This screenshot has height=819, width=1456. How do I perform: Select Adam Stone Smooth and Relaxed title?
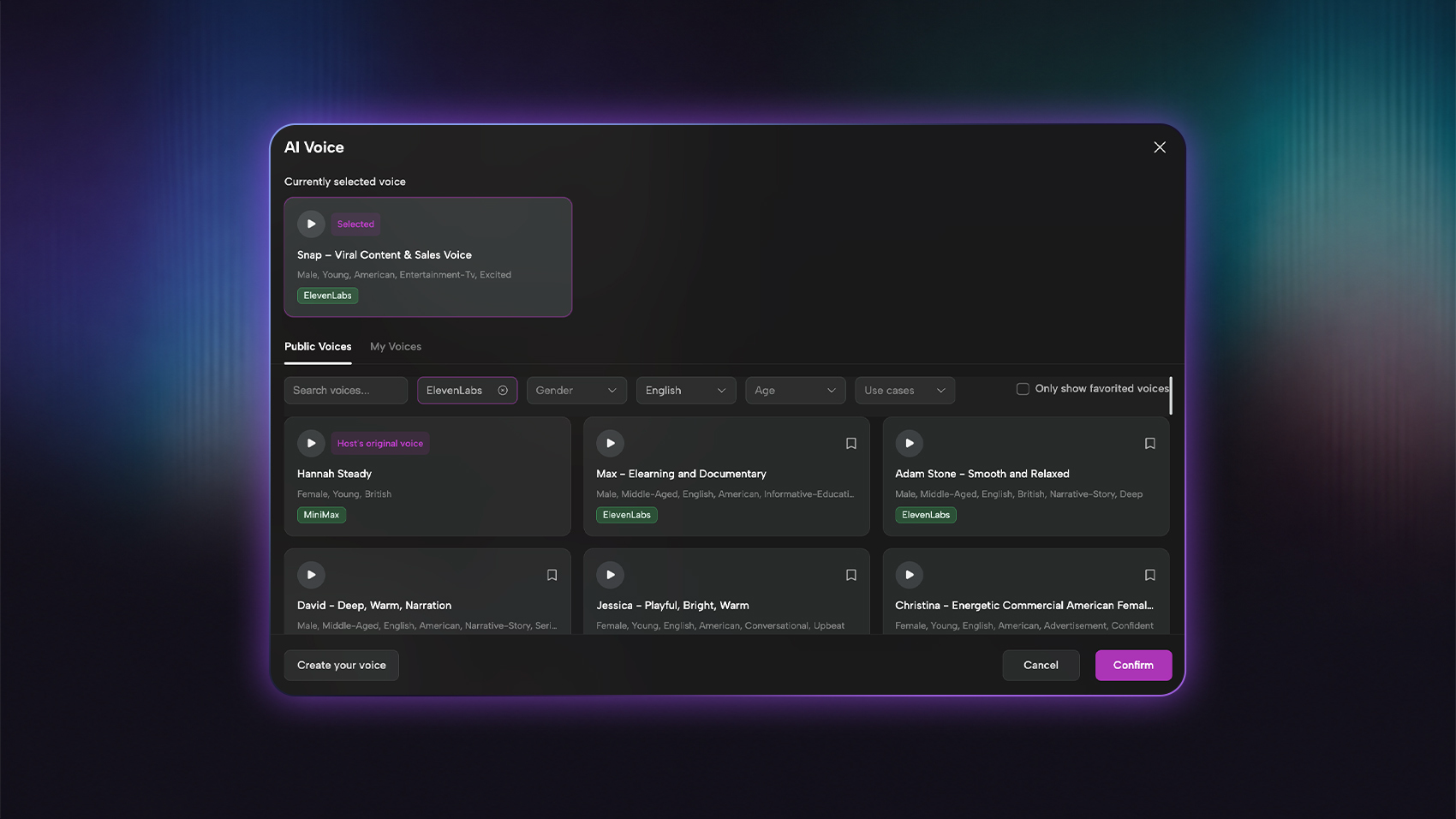pos(982,474)
